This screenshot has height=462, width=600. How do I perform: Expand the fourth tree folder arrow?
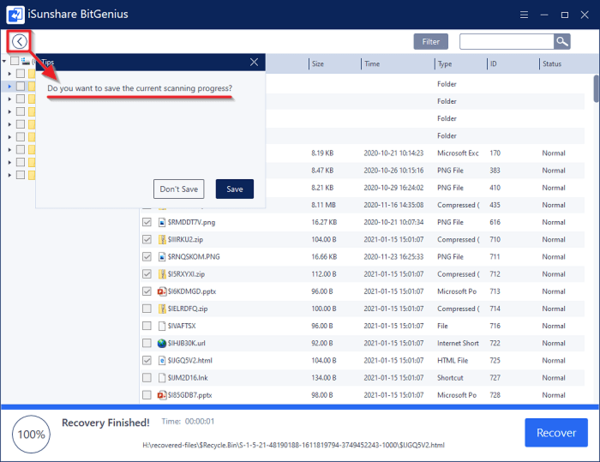(10, 112)
